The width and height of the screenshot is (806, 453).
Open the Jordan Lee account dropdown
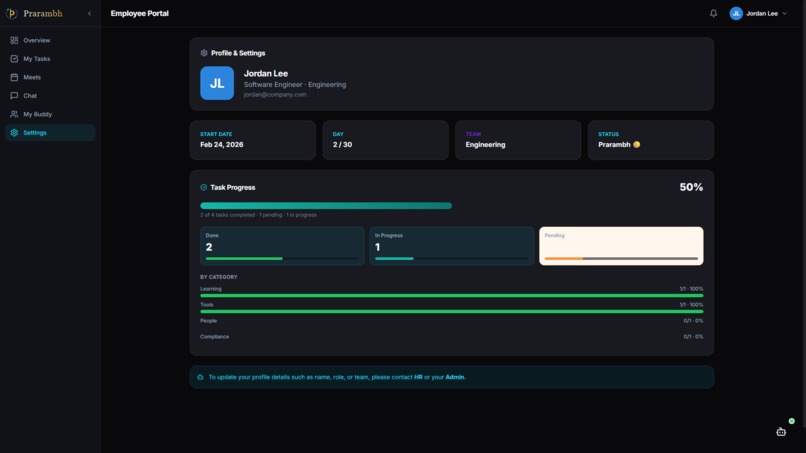point(758,13)
